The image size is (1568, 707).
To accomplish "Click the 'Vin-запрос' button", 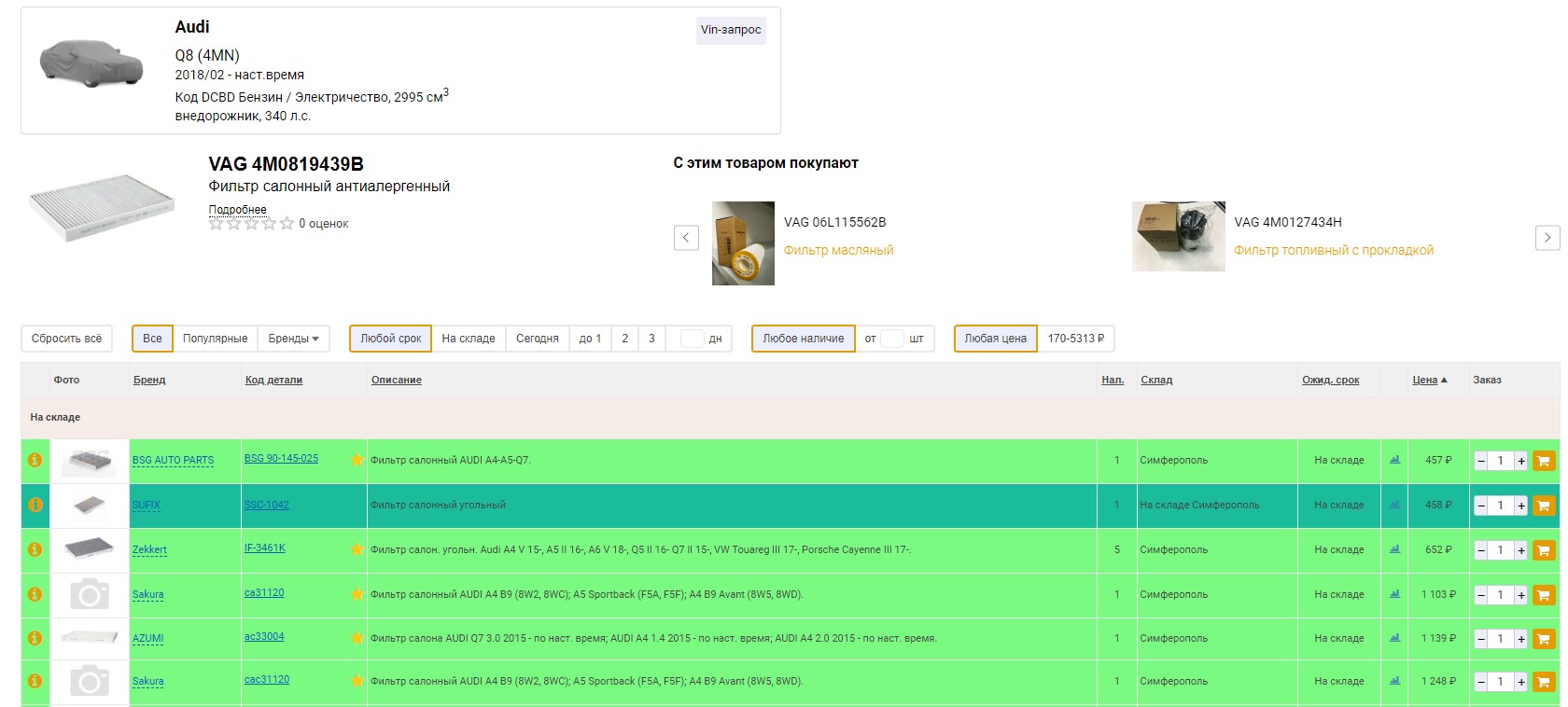I will click(x=731, y=30).
